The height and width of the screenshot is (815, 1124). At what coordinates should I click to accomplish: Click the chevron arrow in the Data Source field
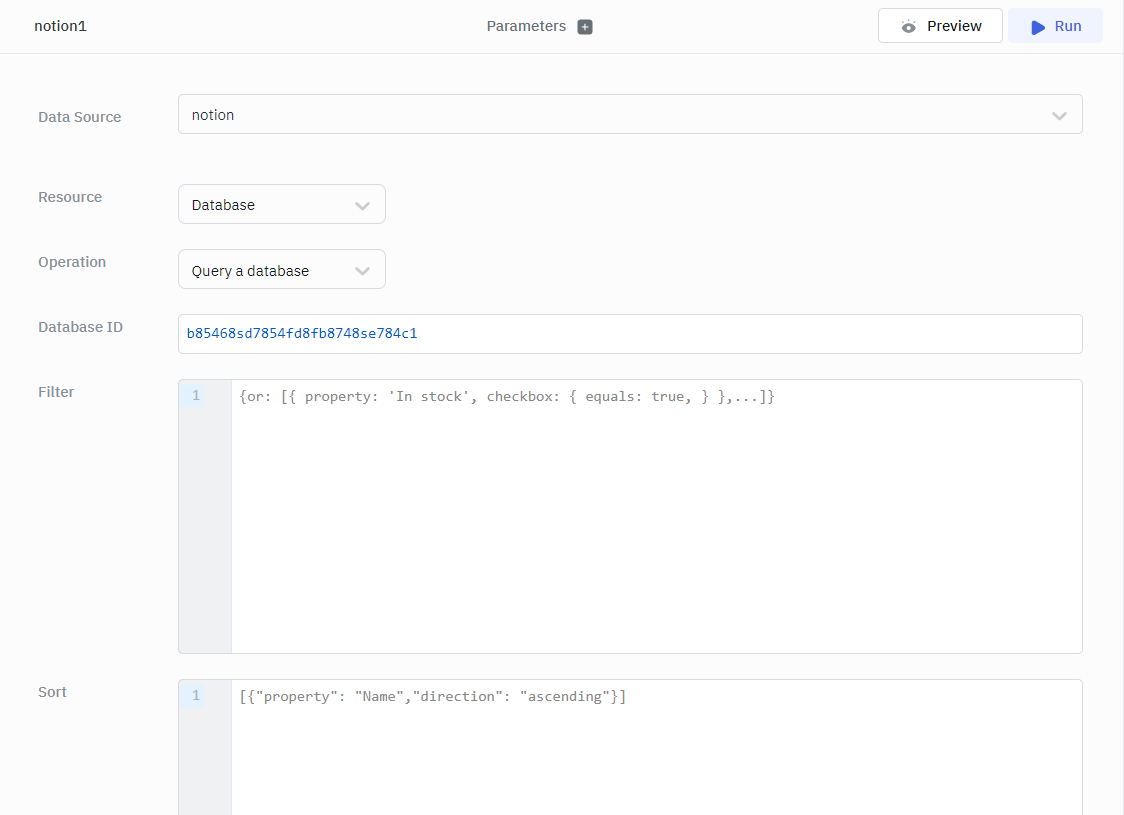1059,116
